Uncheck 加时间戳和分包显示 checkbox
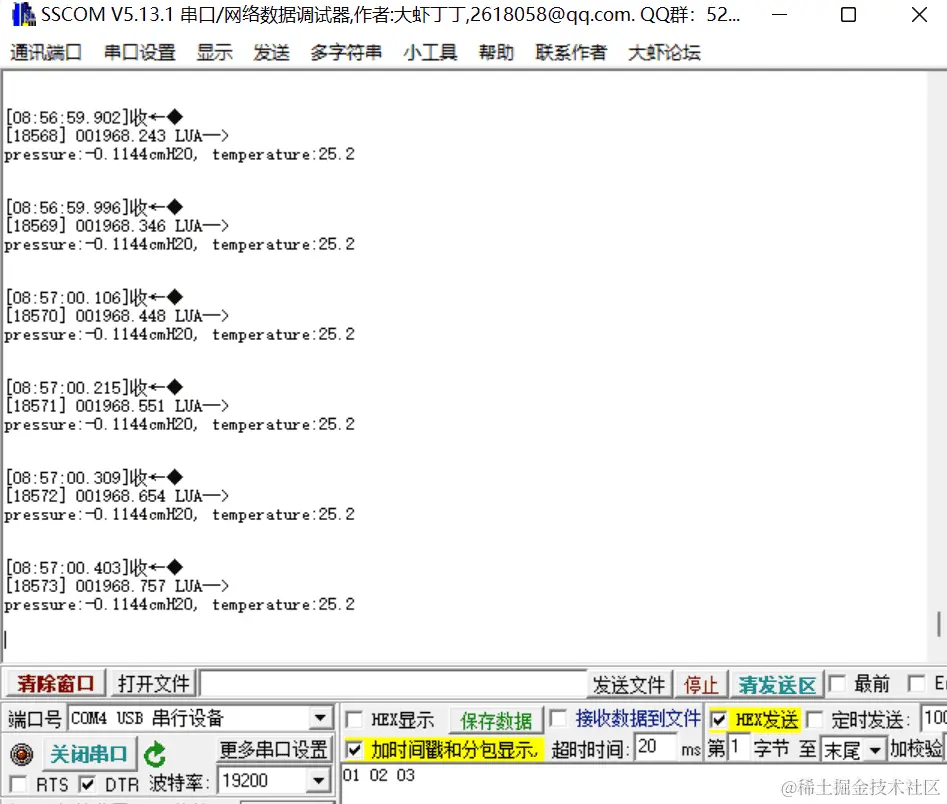 [x=354, y=750]
